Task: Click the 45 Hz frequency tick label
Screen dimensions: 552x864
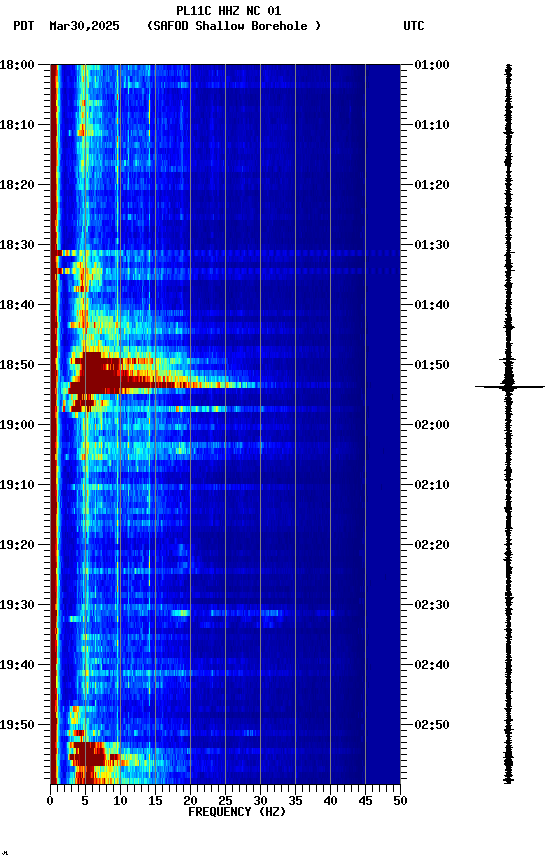Action: (365, 801)
